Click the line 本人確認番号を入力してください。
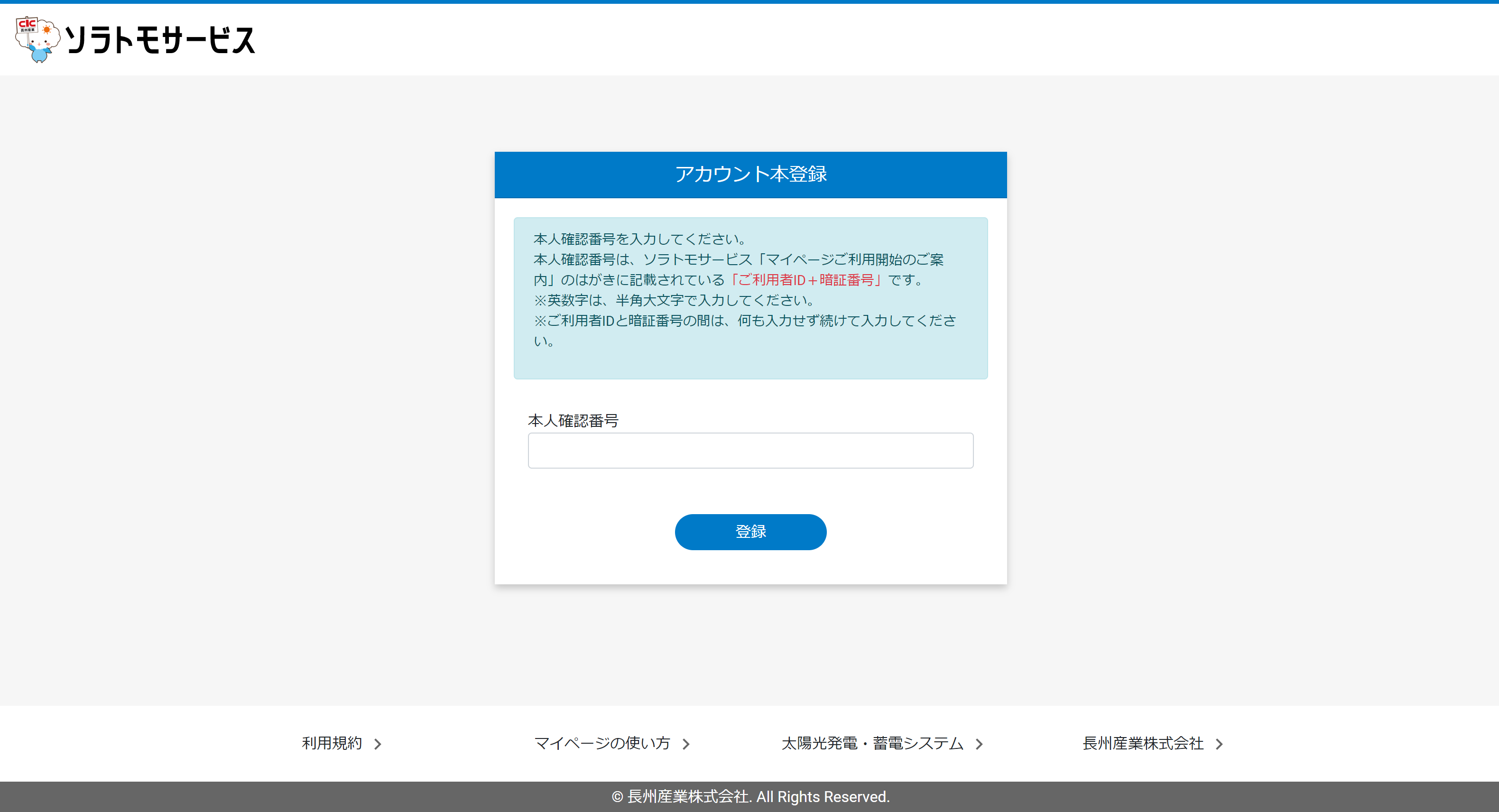Image resolution: width=1499 pixels, height=812 pixels. 641,239
